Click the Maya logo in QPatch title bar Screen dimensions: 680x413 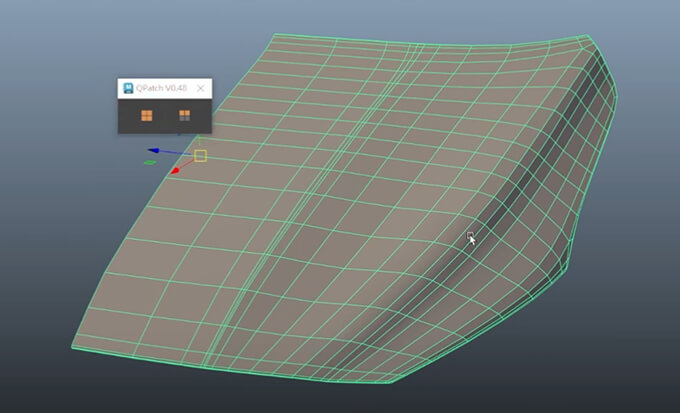[128, 88]
